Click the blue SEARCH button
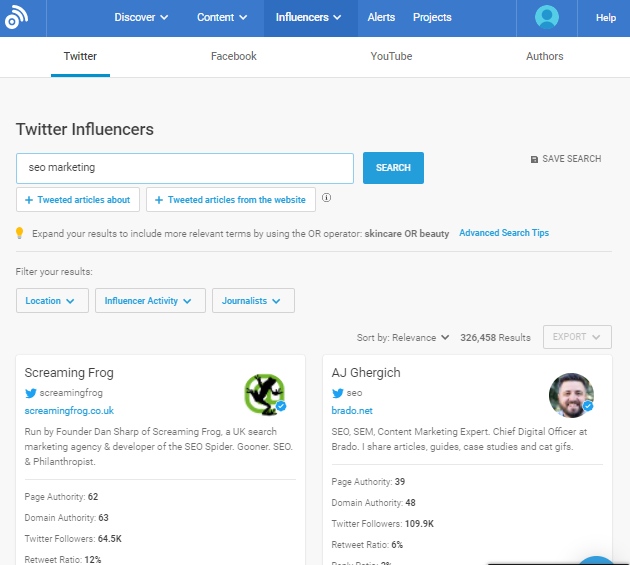Image resolution: width=630 pixels, height=565 pixels. 393,168
